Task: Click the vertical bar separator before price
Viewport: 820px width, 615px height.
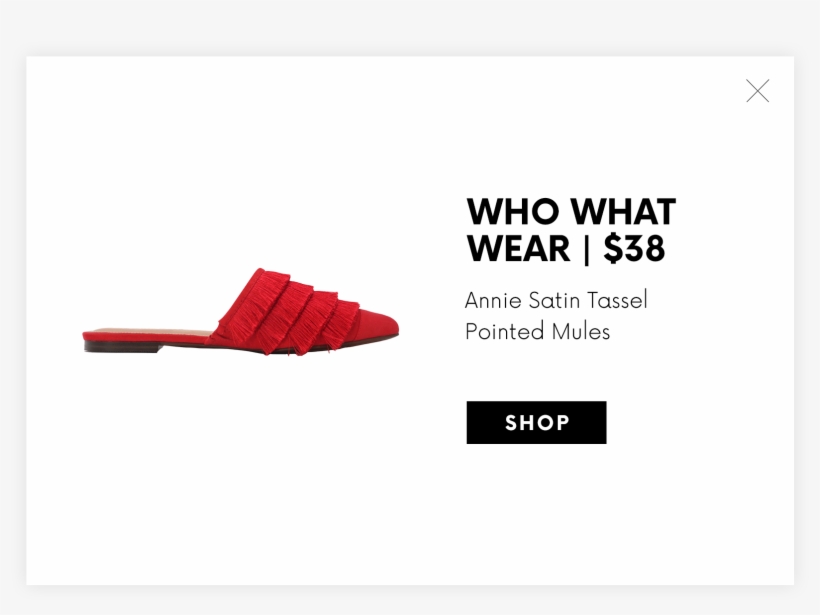Action: tap(586, 249)
